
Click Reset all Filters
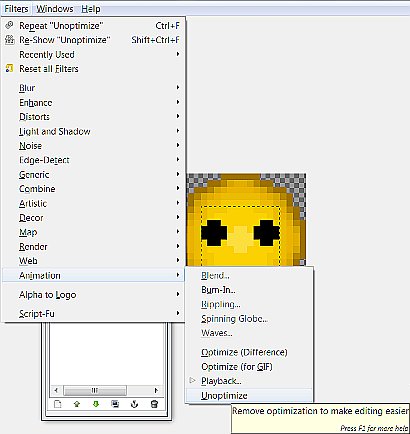[x=93, y=69]
